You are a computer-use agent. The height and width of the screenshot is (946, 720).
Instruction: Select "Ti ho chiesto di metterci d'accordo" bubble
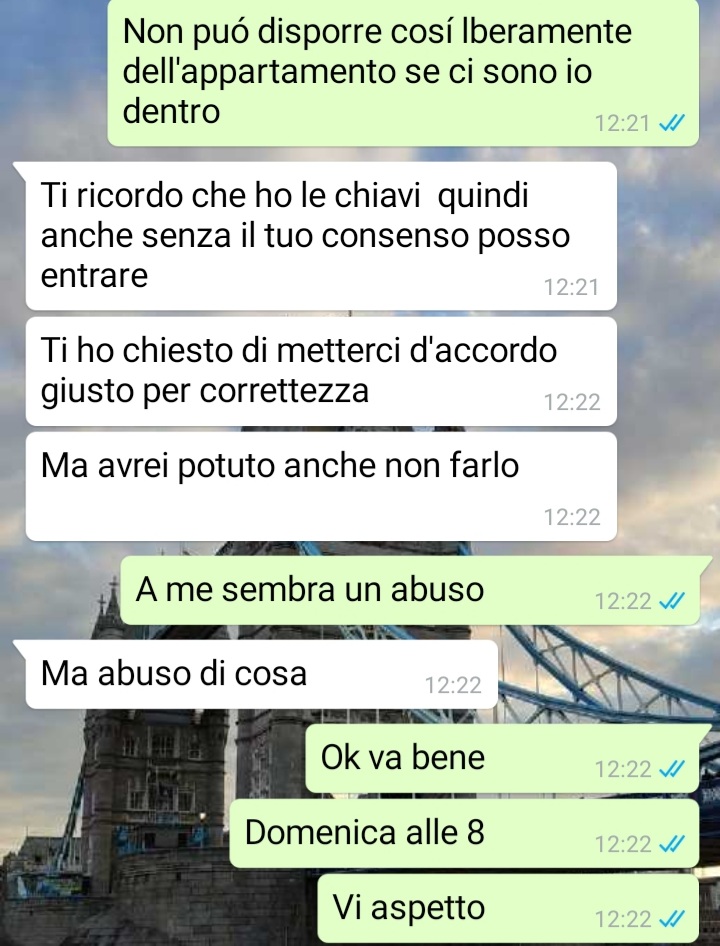point(321,372)
